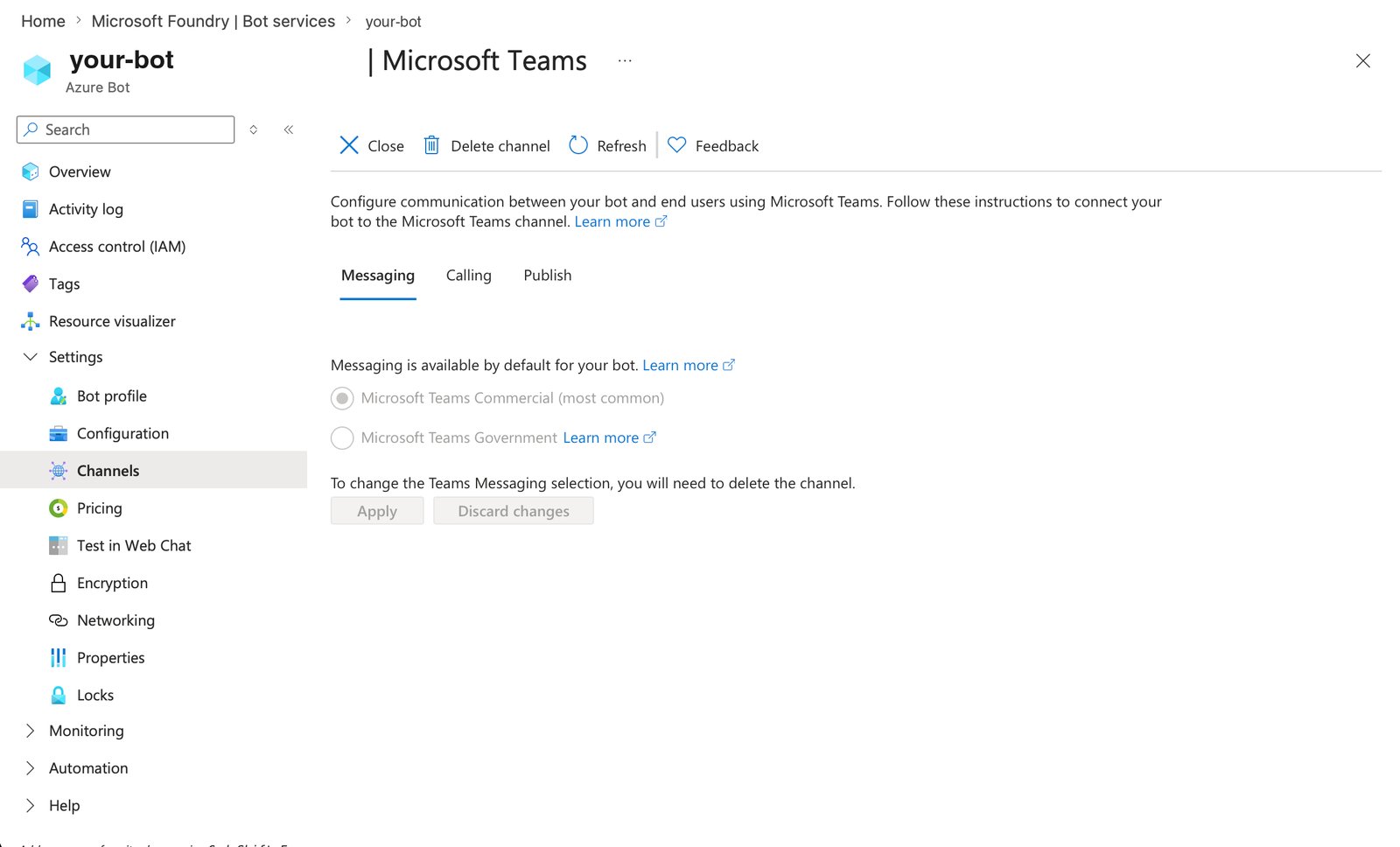Open the ellipsis more options menu
This screenshot has width=1400, height=847.
[625, 60]
